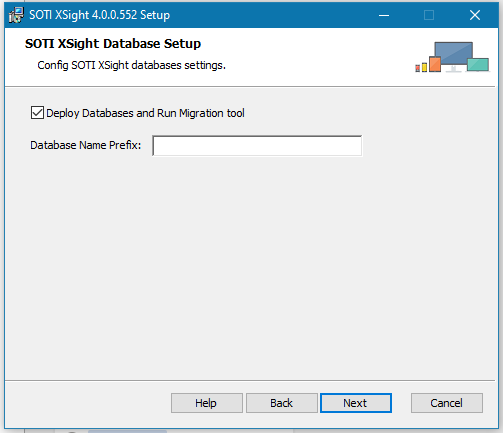Go Back to previous setup step

point(282,403)
